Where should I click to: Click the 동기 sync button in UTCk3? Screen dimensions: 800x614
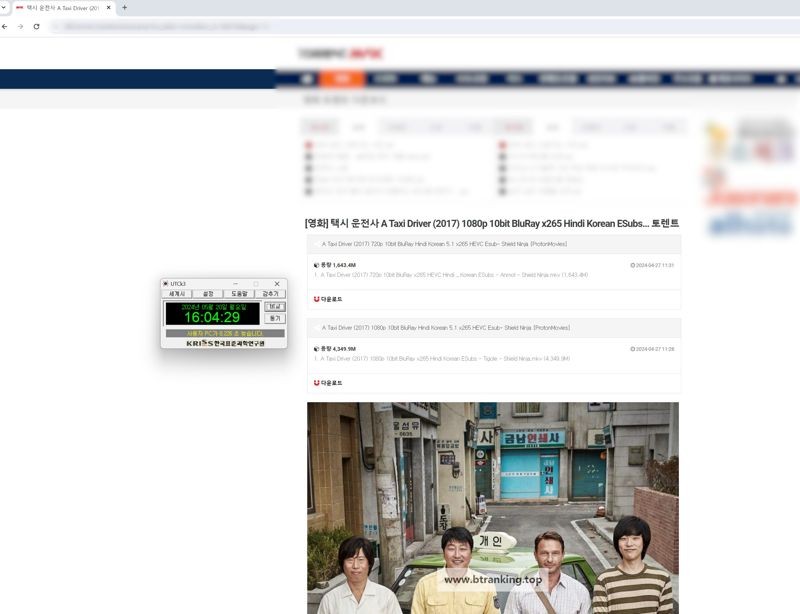tap(275, 318)
